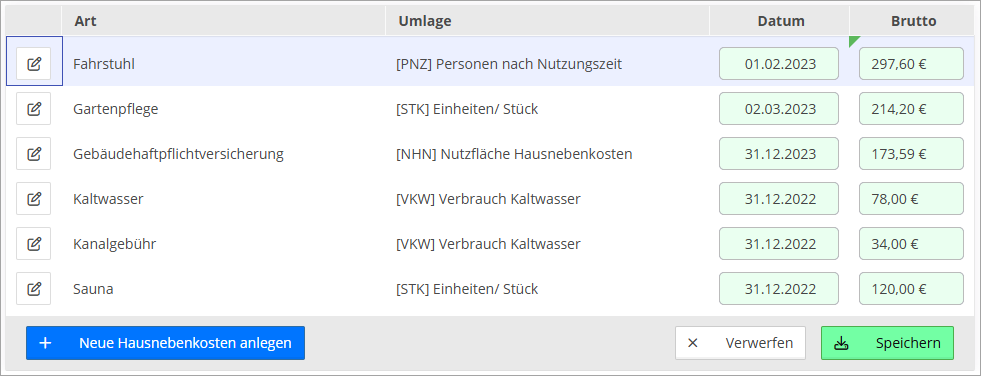This screenshot has width=981, height=376.
Task: Click the 78,00 € Brutto field
Action: tap(911, 199)
